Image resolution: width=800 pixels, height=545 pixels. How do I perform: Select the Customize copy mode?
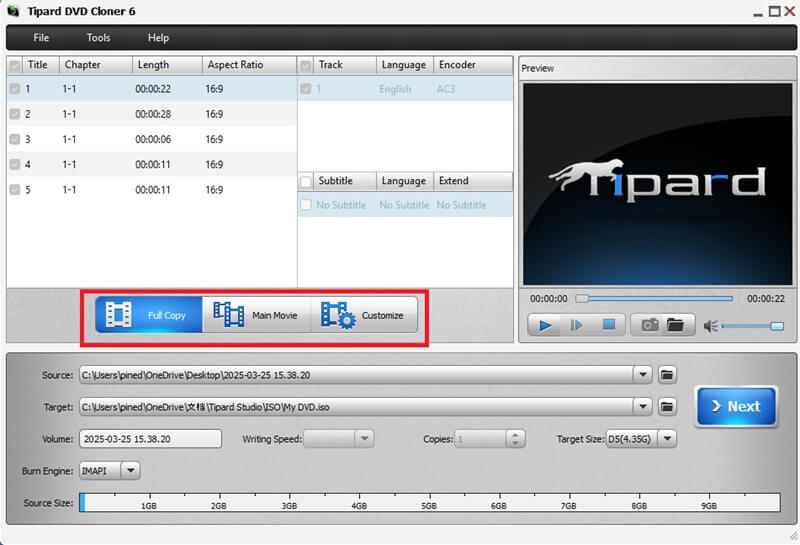click(x=364, y=315)
